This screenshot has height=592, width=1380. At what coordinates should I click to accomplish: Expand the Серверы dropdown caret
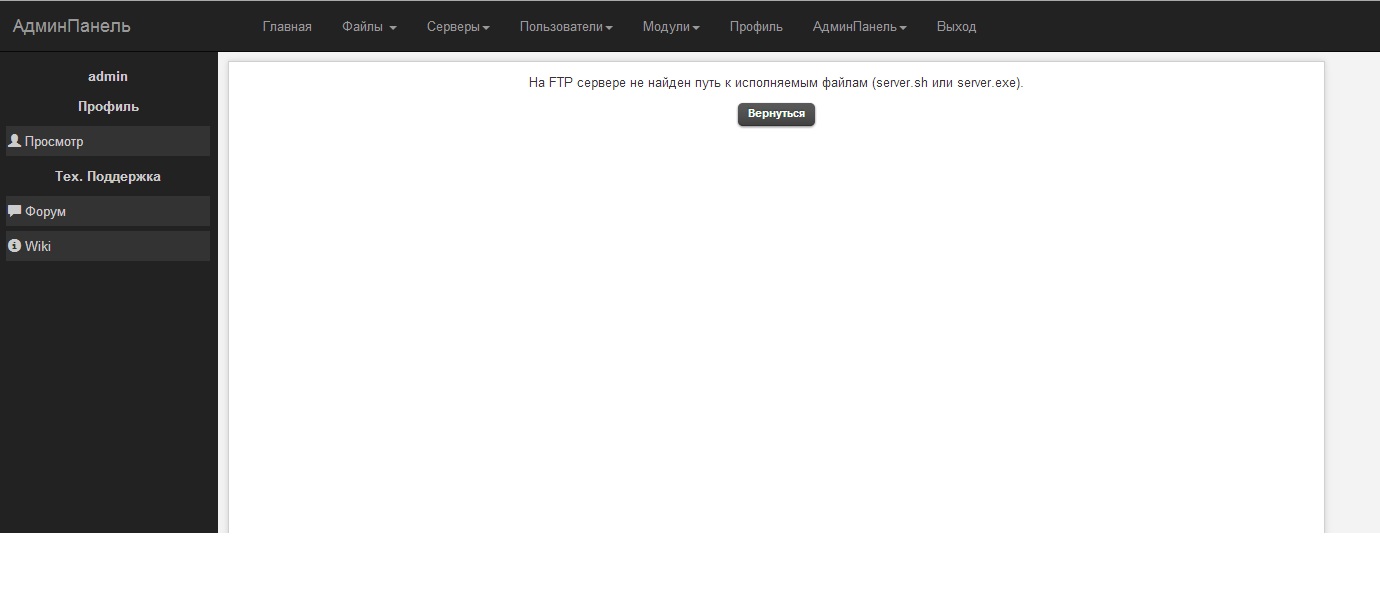[x=486, y=28]
